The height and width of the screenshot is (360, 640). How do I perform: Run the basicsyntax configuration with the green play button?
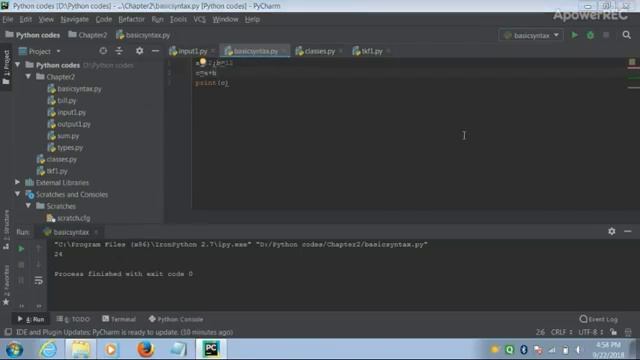[574, 35]
